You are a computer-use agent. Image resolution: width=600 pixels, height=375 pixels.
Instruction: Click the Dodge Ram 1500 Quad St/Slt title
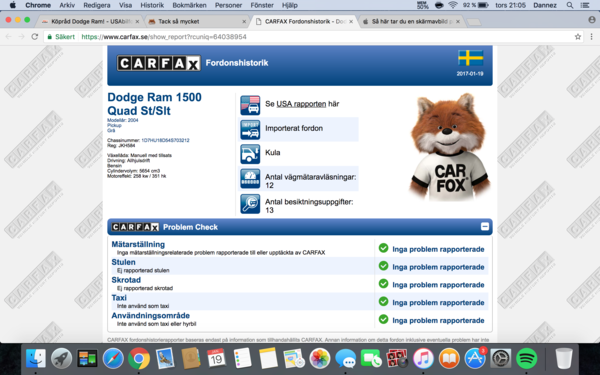[154, 104]
